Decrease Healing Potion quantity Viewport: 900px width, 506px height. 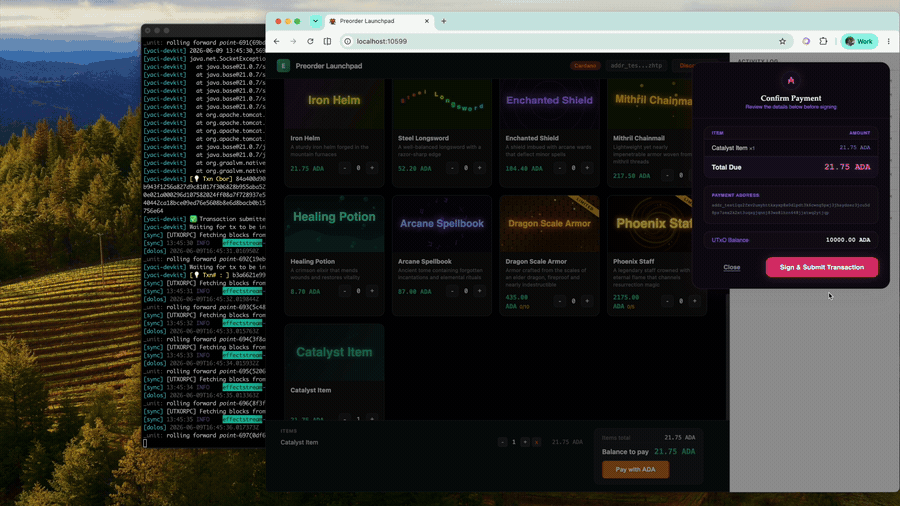344,291
